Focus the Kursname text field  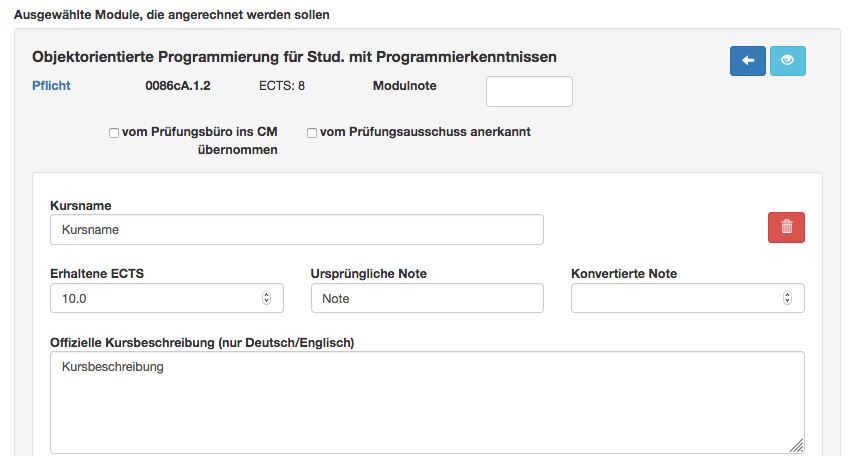(297, 229)
